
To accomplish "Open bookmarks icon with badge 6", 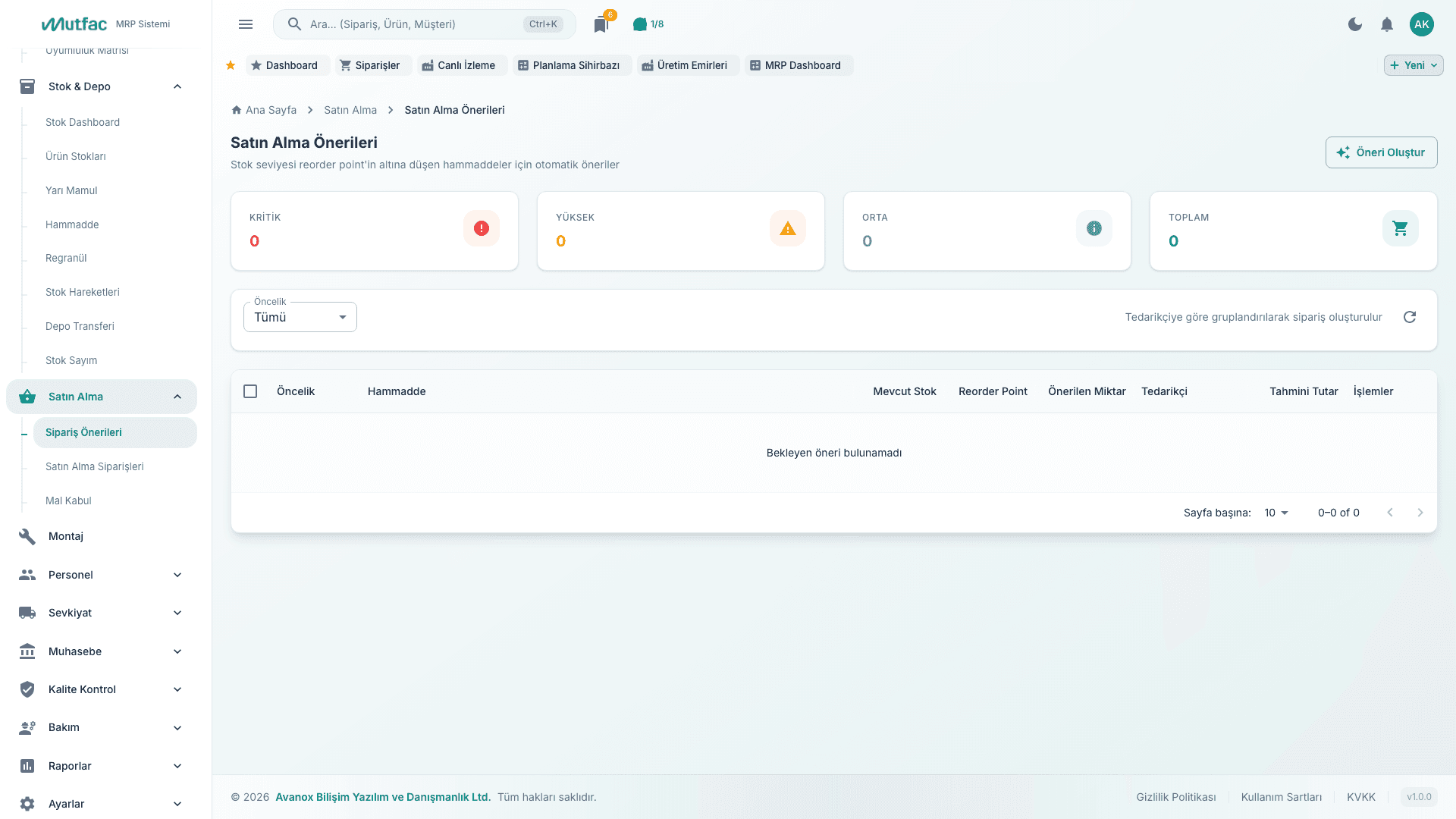I will tap(601, 24).
